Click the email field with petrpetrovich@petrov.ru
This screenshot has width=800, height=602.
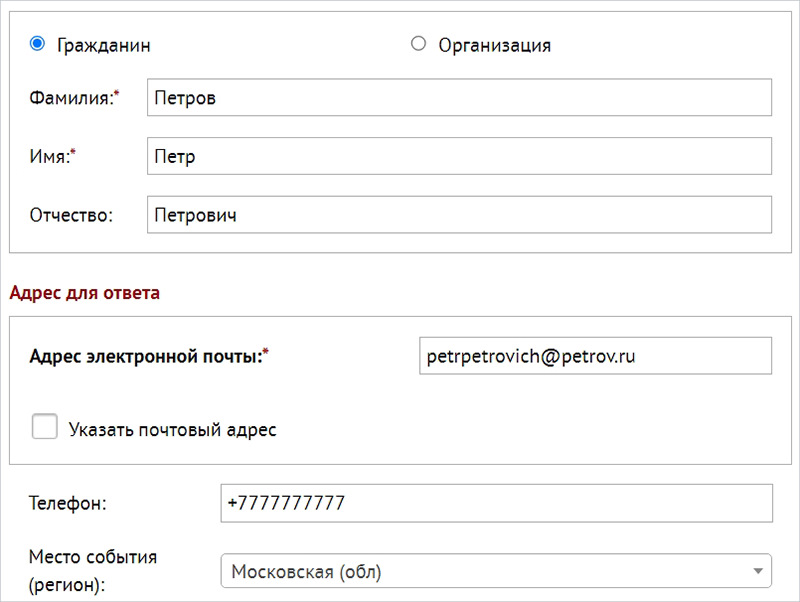(595, 356)
